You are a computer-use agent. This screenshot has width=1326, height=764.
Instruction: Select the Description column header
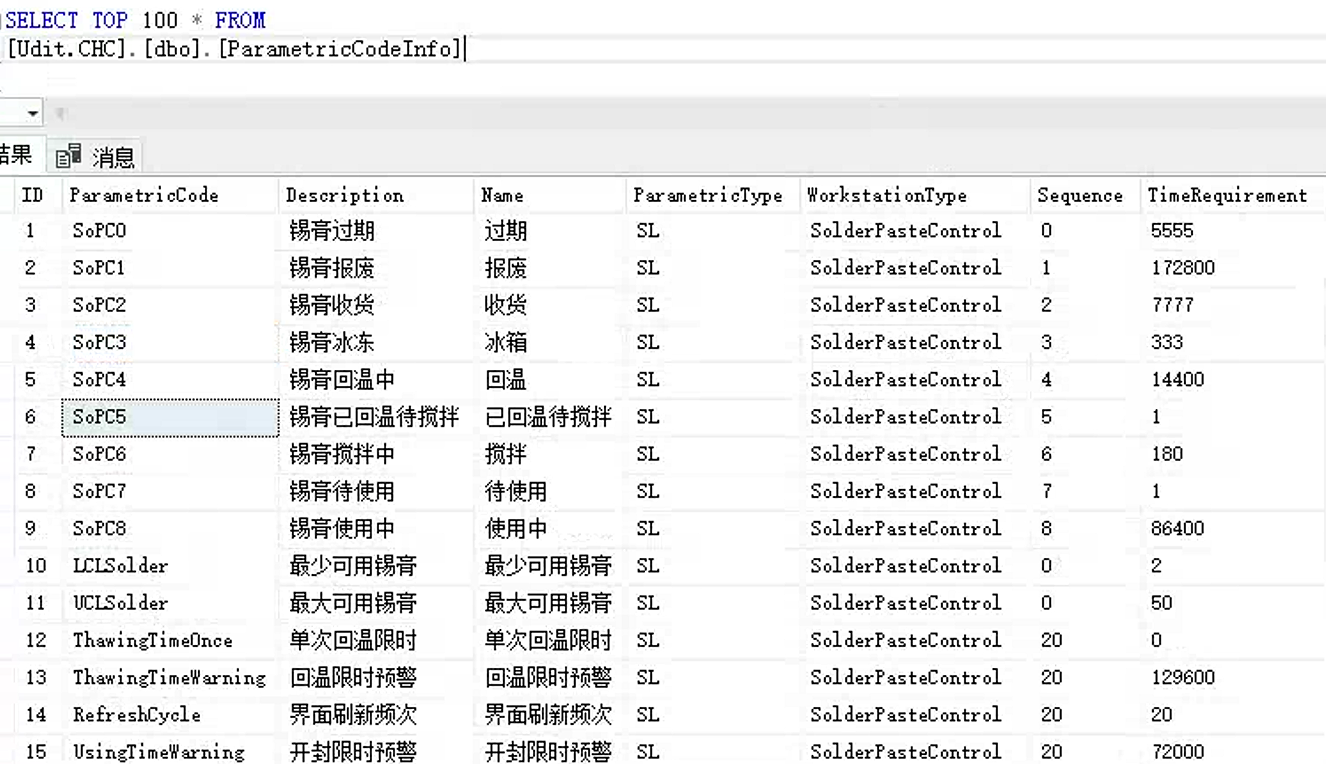pos(345,195)
